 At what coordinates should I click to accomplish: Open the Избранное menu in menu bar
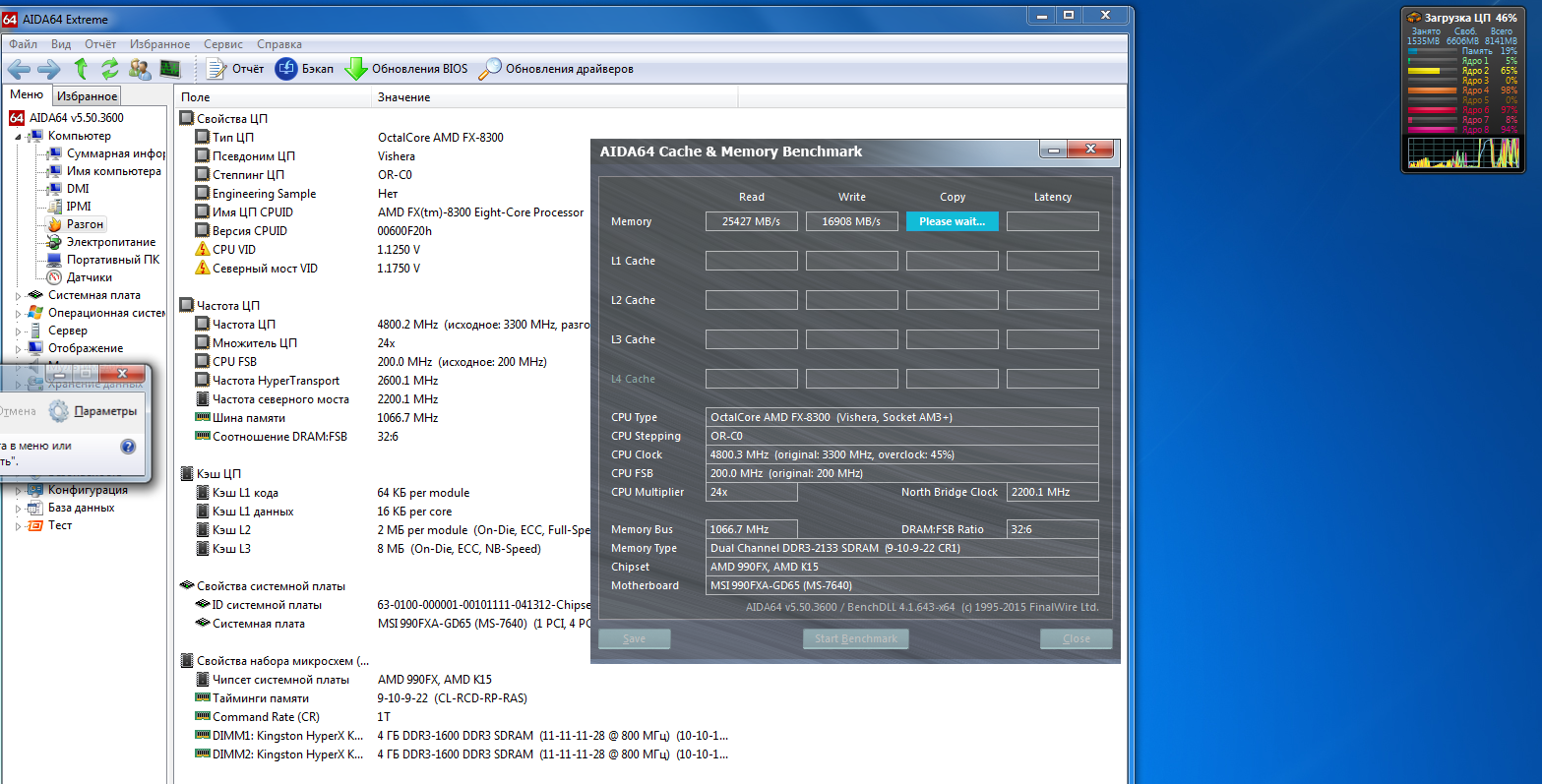pyautogui.click(x=160, y=44)
